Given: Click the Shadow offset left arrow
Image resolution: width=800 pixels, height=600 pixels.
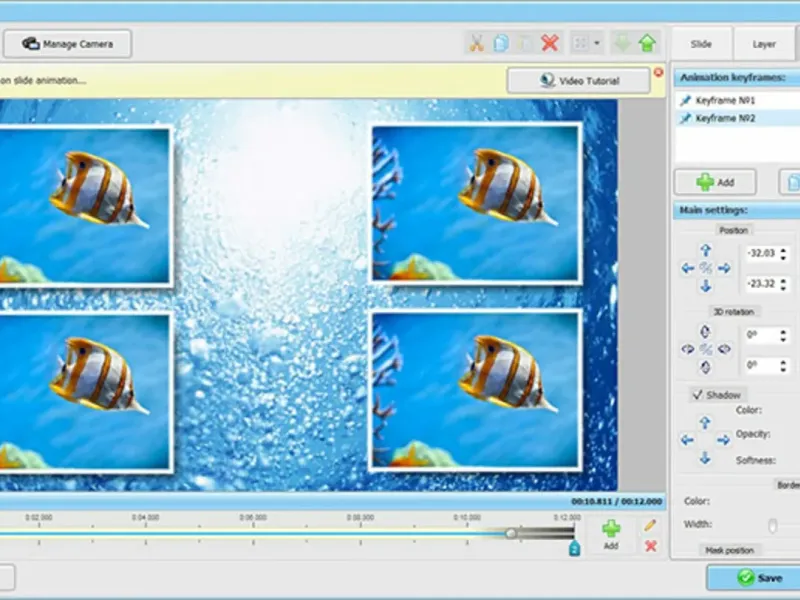Looking at the screenshot, I should click(687, 440).
